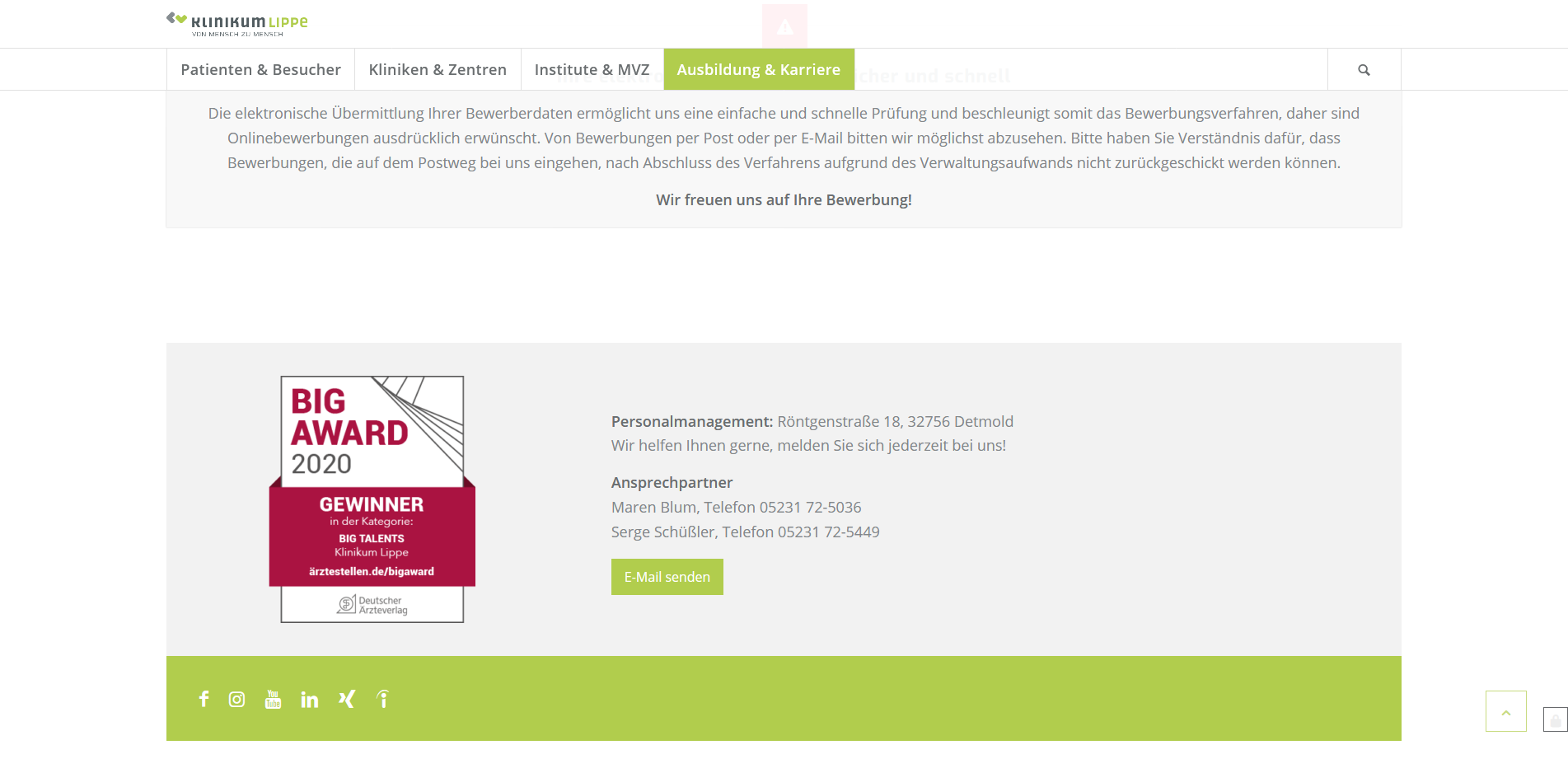Screen dimensions: 1568x773
Task: Click the Klinikum Lippe logo
Action: 237,24
